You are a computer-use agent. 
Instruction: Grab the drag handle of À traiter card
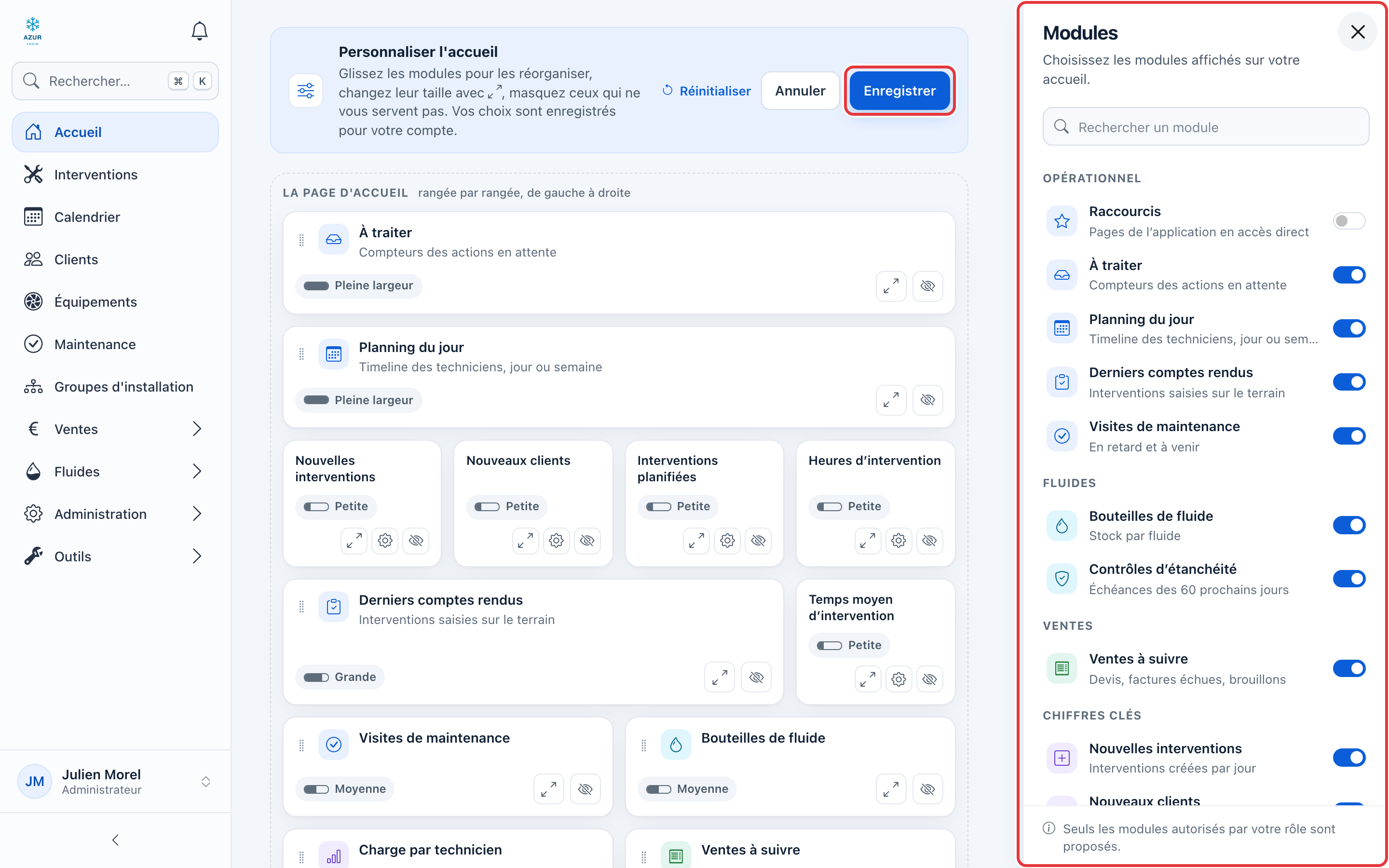[x=301, y=240]
